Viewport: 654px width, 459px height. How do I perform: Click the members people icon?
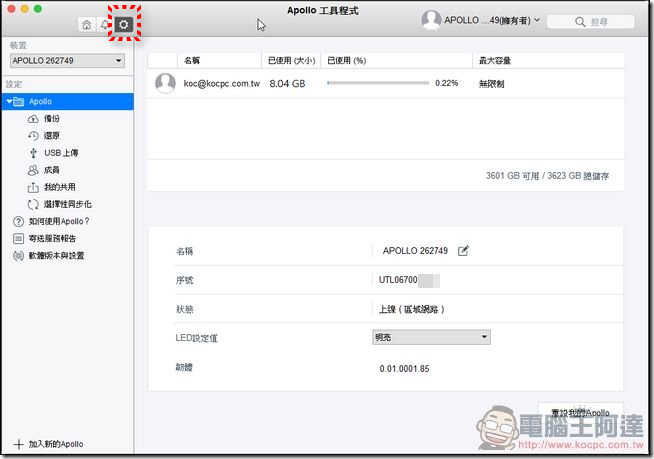point(33,170)
